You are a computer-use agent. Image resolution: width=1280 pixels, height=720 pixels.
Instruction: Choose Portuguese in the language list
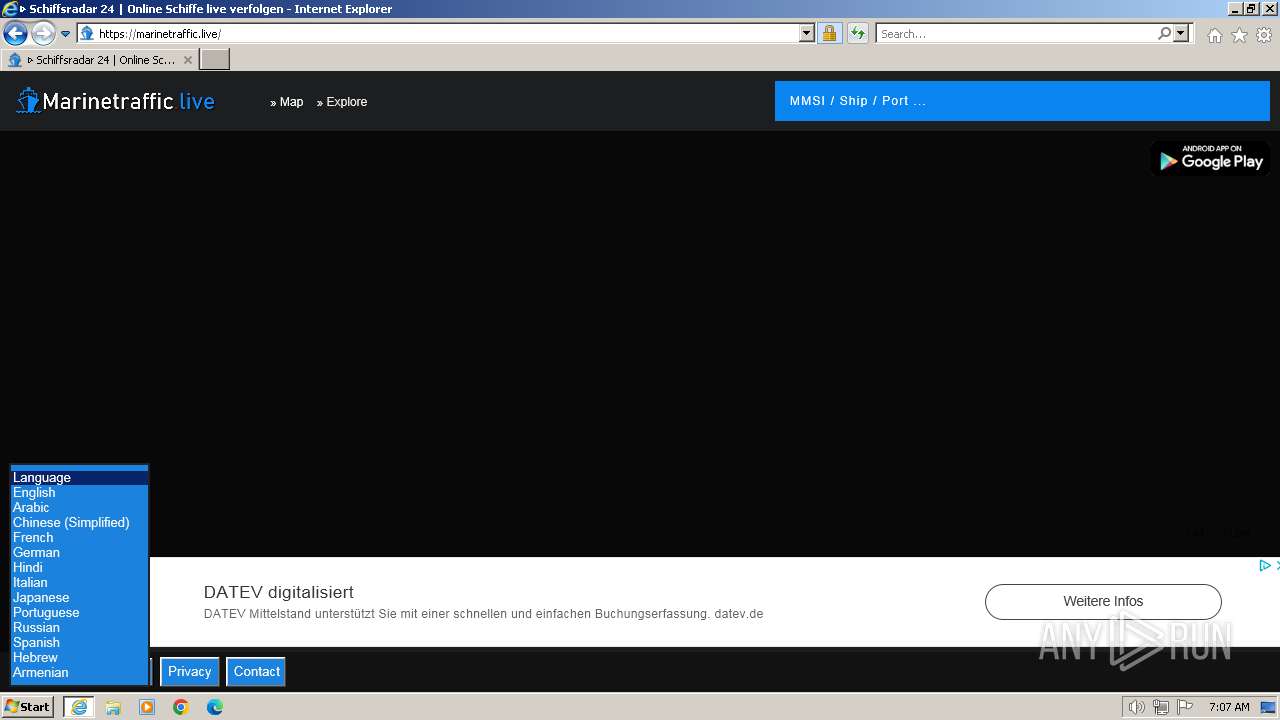(x=79, y=613)
